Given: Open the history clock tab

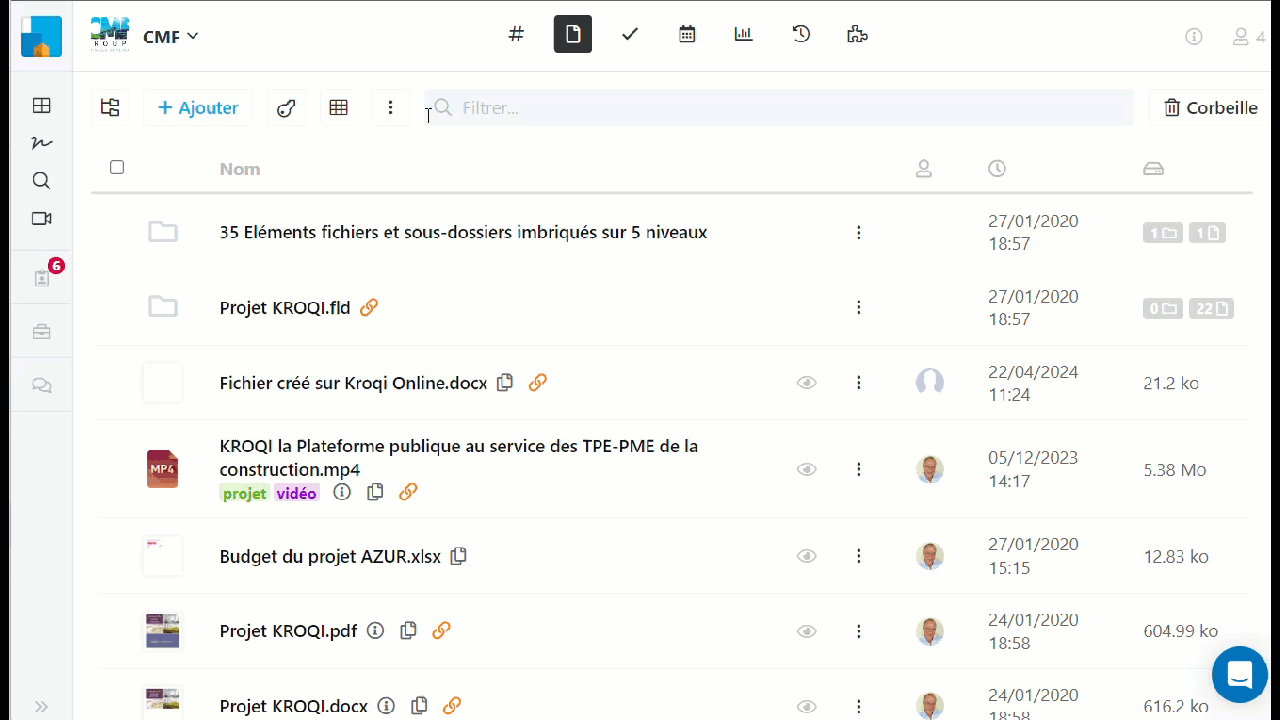Looking at the screenshot, I should pos(801,34).
